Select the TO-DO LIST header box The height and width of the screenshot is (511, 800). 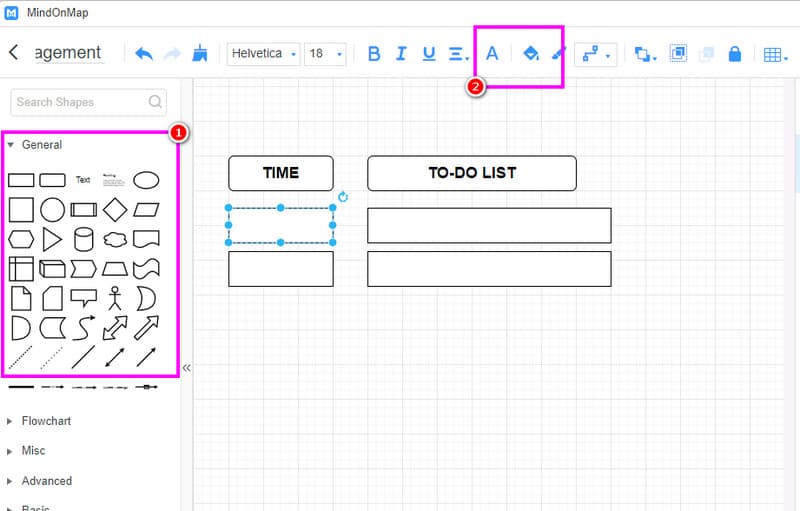coord(472,173)
